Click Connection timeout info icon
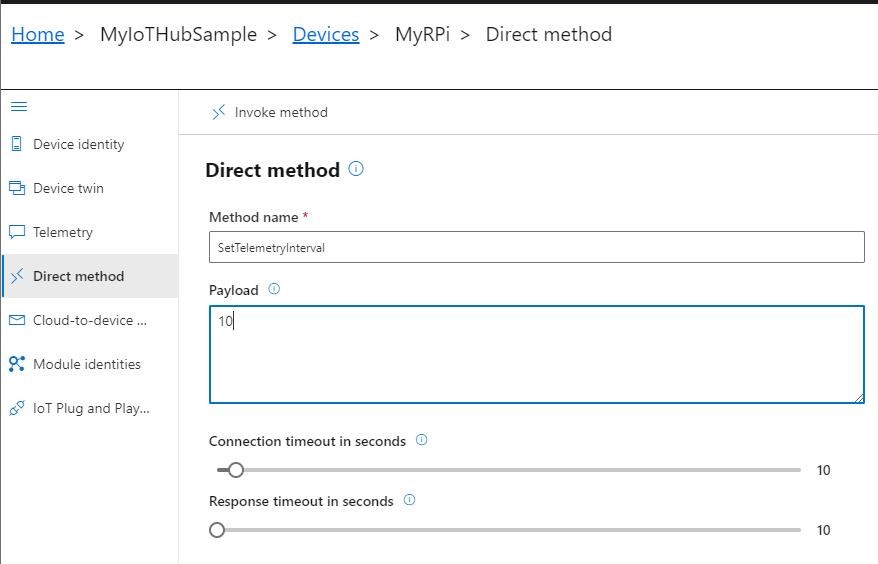878x564 pixels. (x=421, y=440)
